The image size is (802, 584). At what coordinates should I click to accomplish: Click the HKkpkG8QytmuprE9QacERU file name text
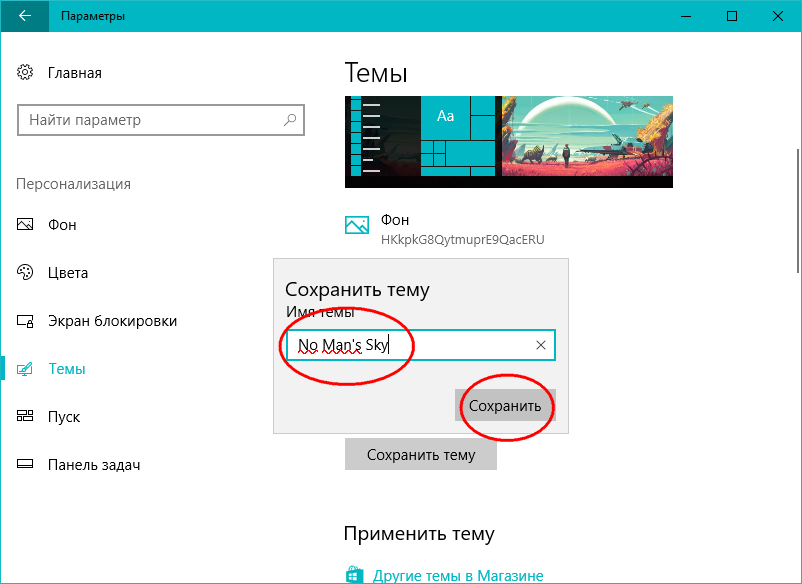point(462,239)
